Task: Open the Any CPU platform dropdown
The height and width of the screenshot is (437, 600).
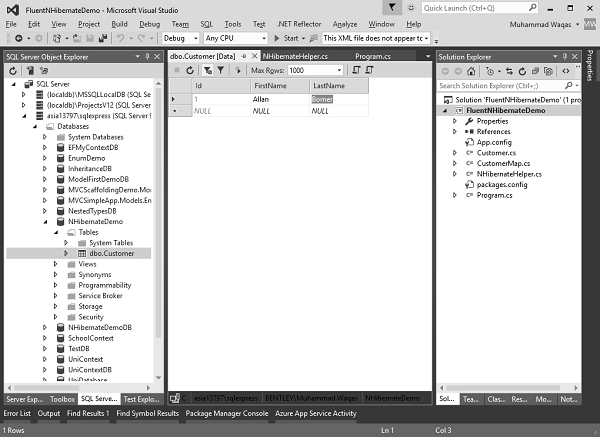Action: coord(264,38)
